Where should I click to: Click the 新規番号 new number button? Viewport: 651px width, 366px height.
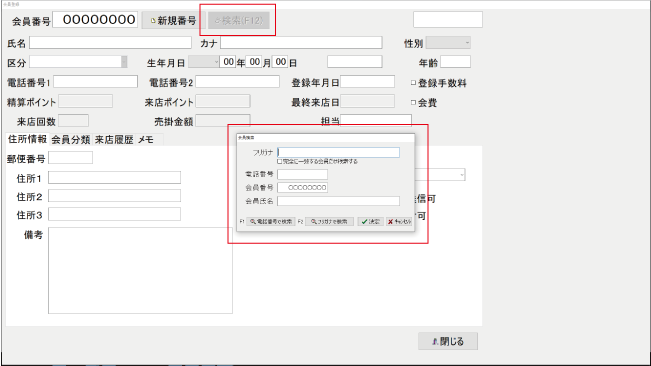tap(174, 20)
